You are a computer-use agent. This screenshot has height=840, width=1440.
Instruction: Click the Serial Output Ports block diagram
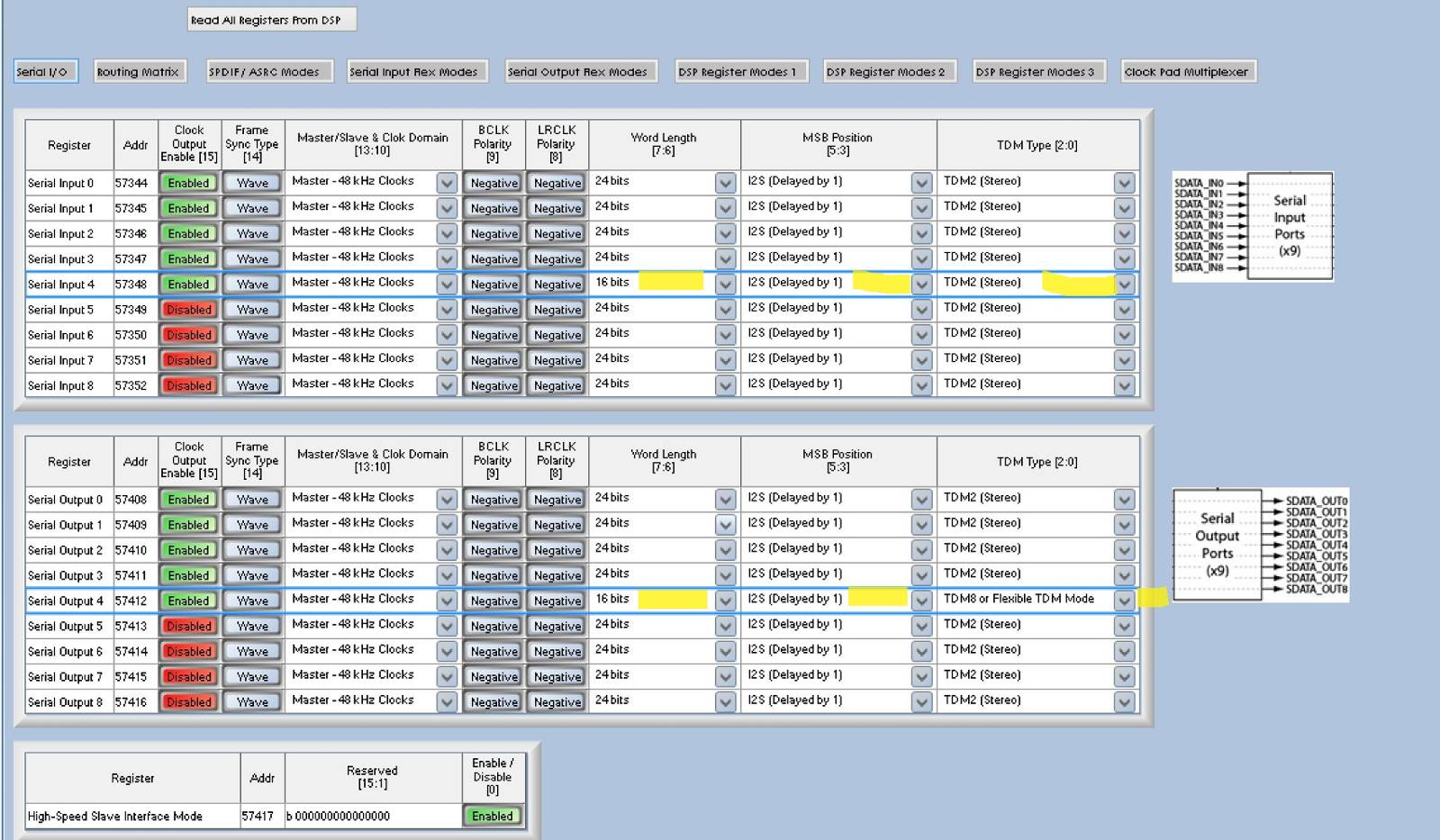click(x=1261, y=545)
